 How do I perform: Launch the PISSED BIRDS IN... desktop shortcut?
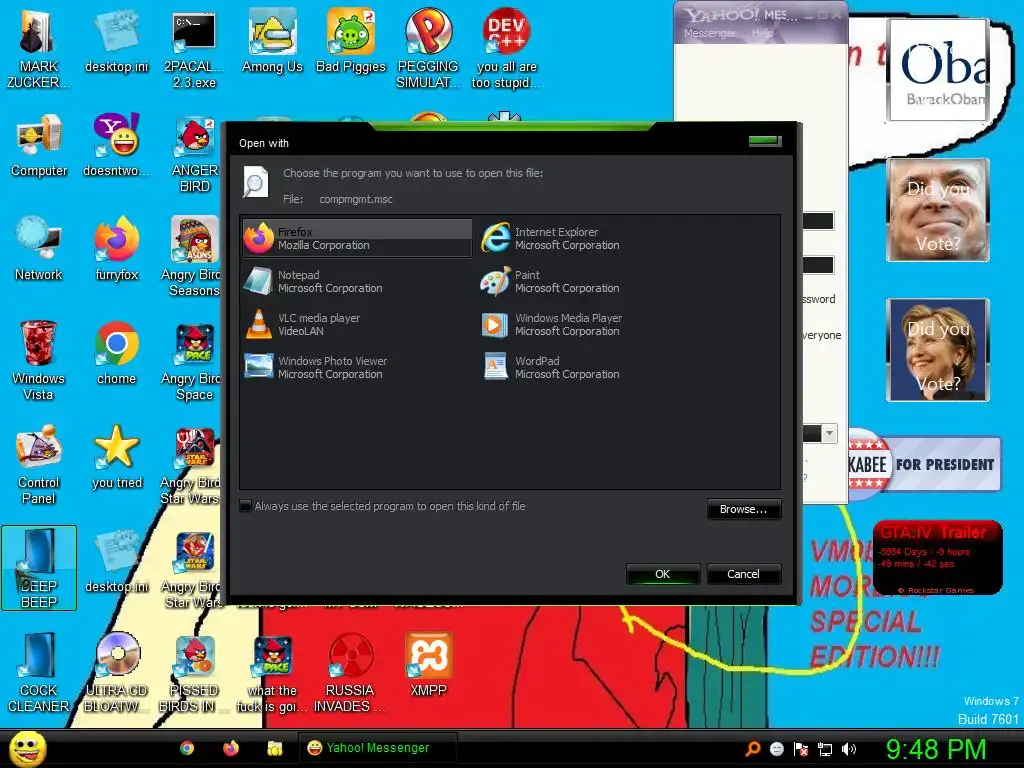pos(194,672)
